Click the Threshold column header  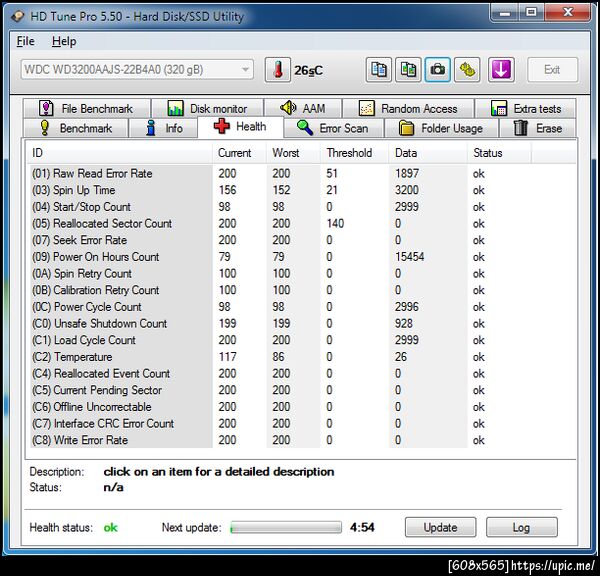(355, 153)
